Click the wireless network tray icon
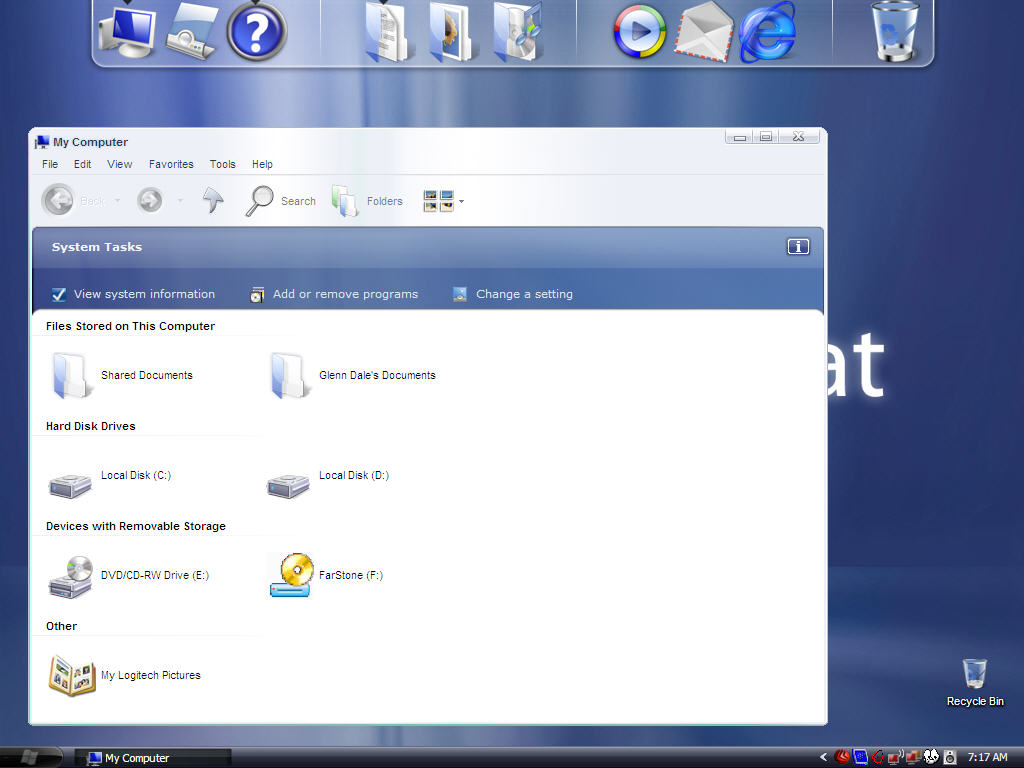This screenshot has width=1024, height=768. (x=896, y=757)
